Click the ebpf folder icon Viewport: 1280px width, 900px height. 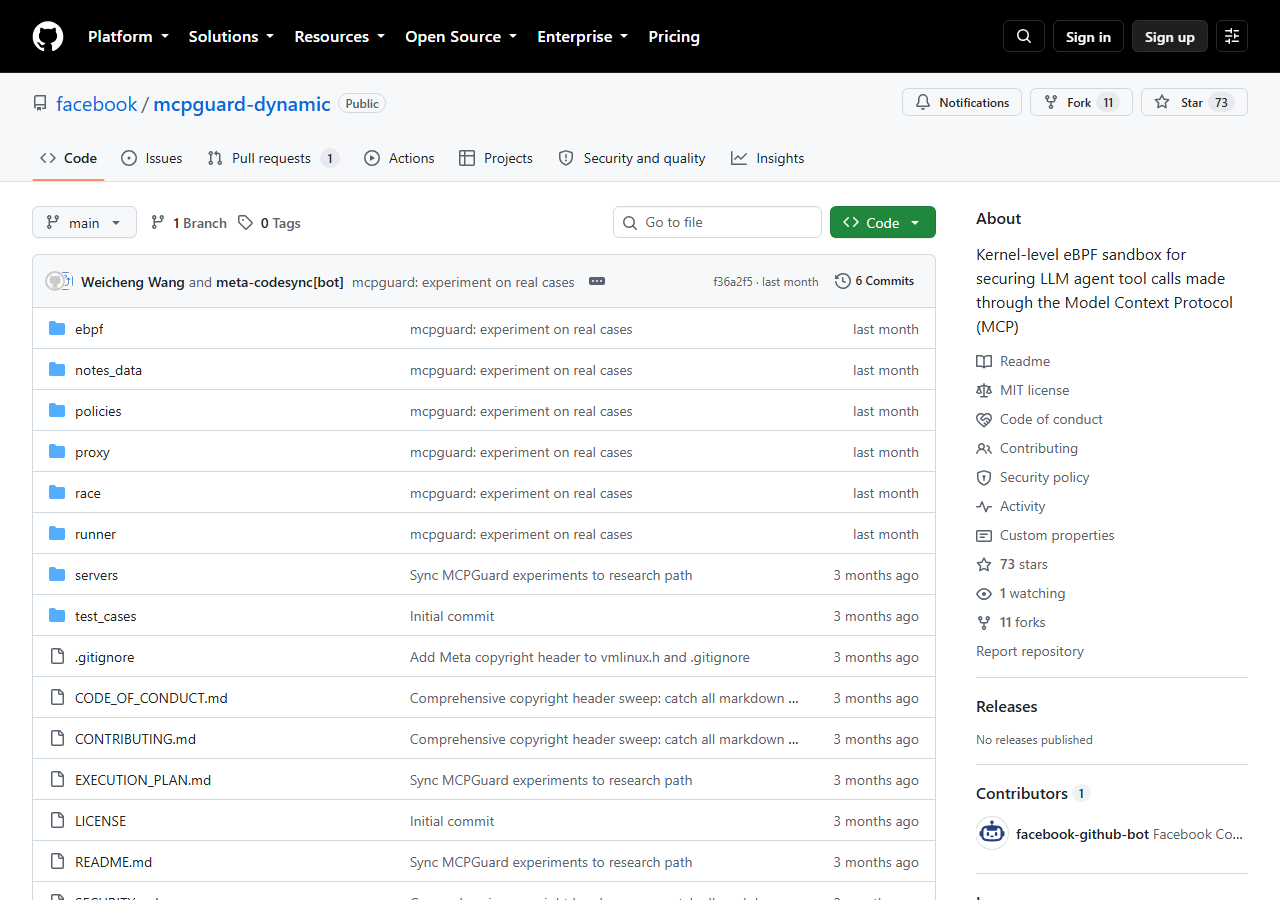tap(57, 329)
